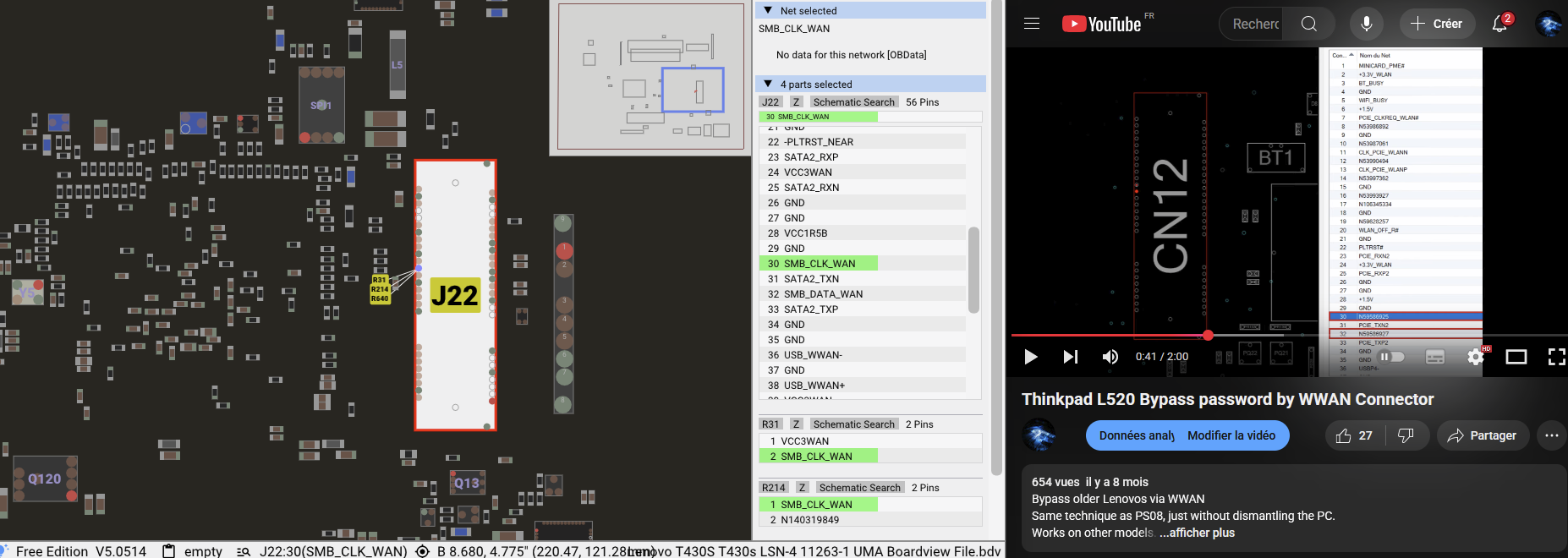This screenshot has height=558, width=1568.
Task: Enter fullscreen on the video player
Action: [1556, 357]
